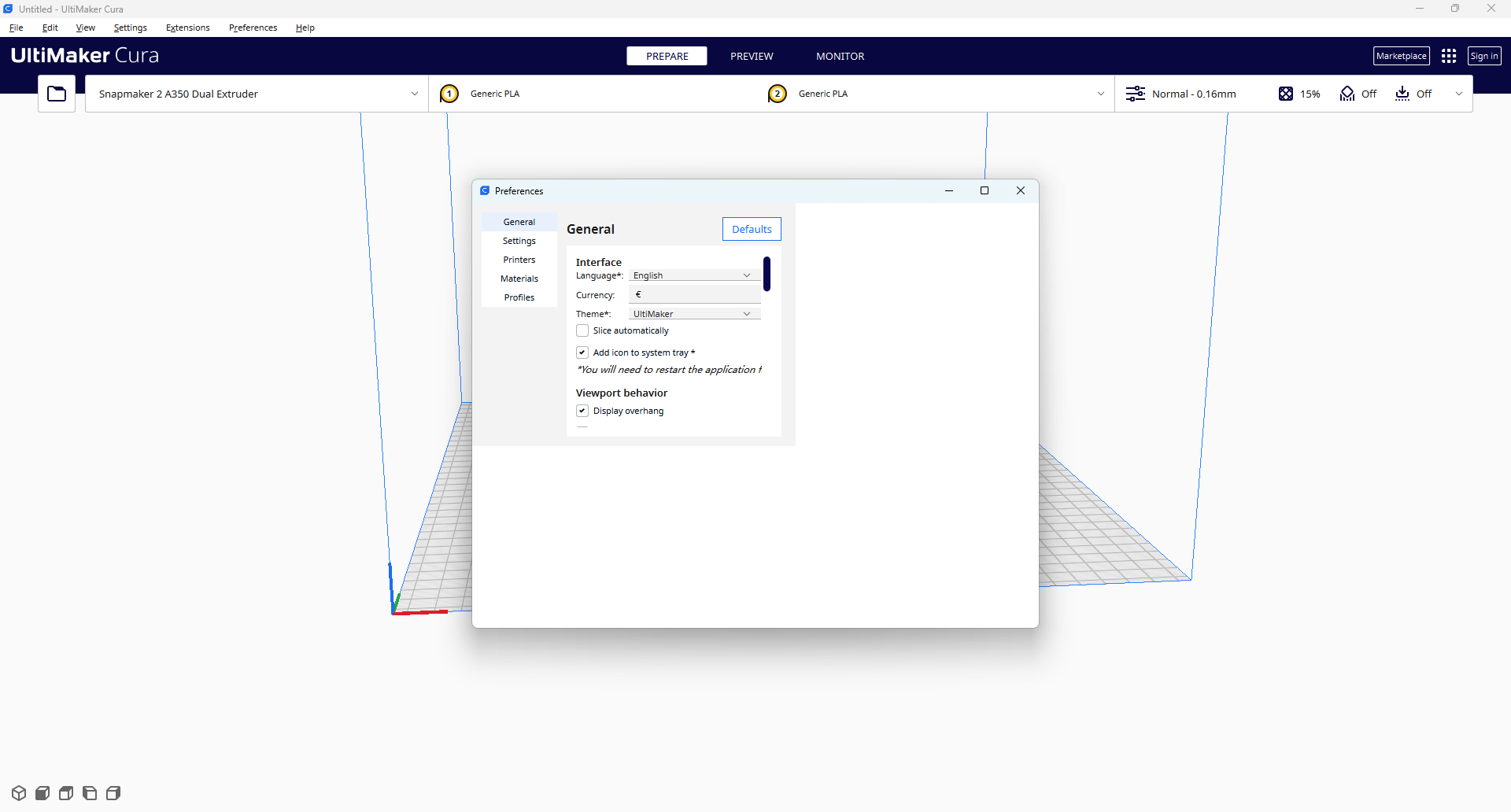Click the Viewport behavior heading

[x=622, y=393]
